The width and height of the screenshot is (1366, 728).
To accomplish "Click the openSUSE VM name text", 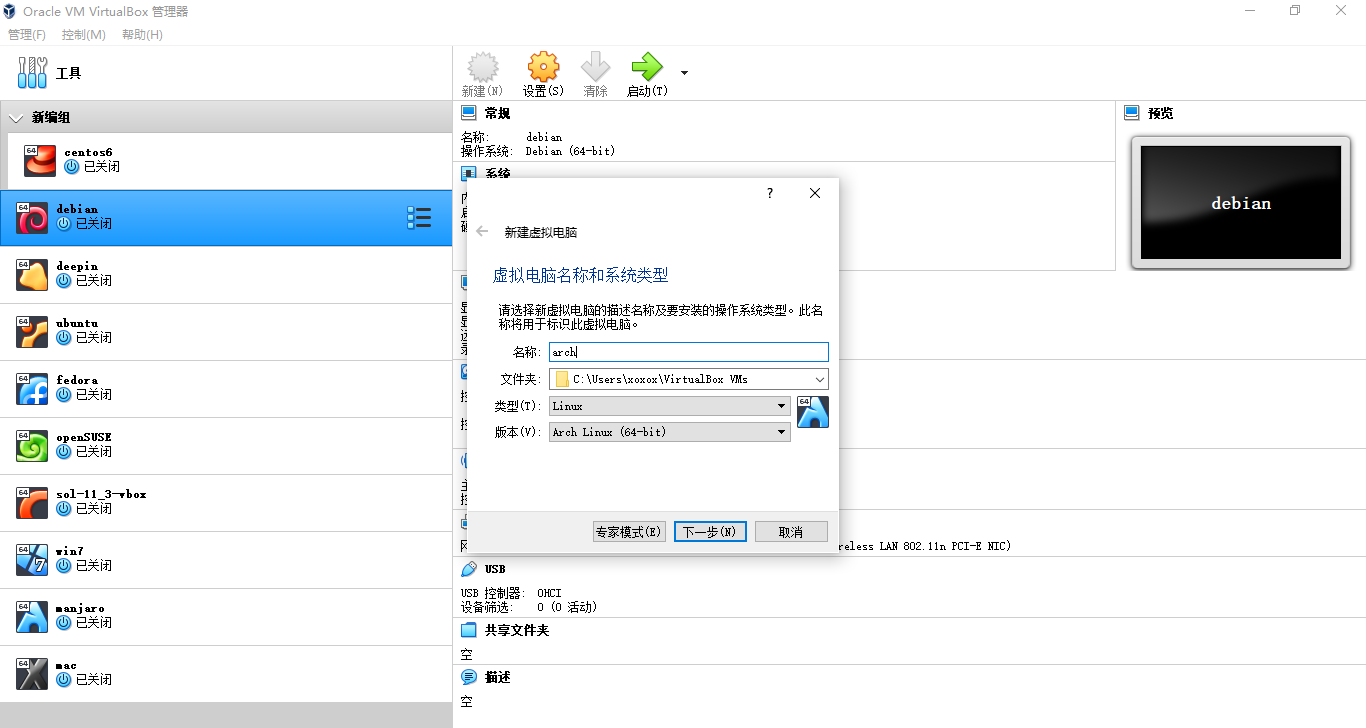I will [x=84, y=437].
